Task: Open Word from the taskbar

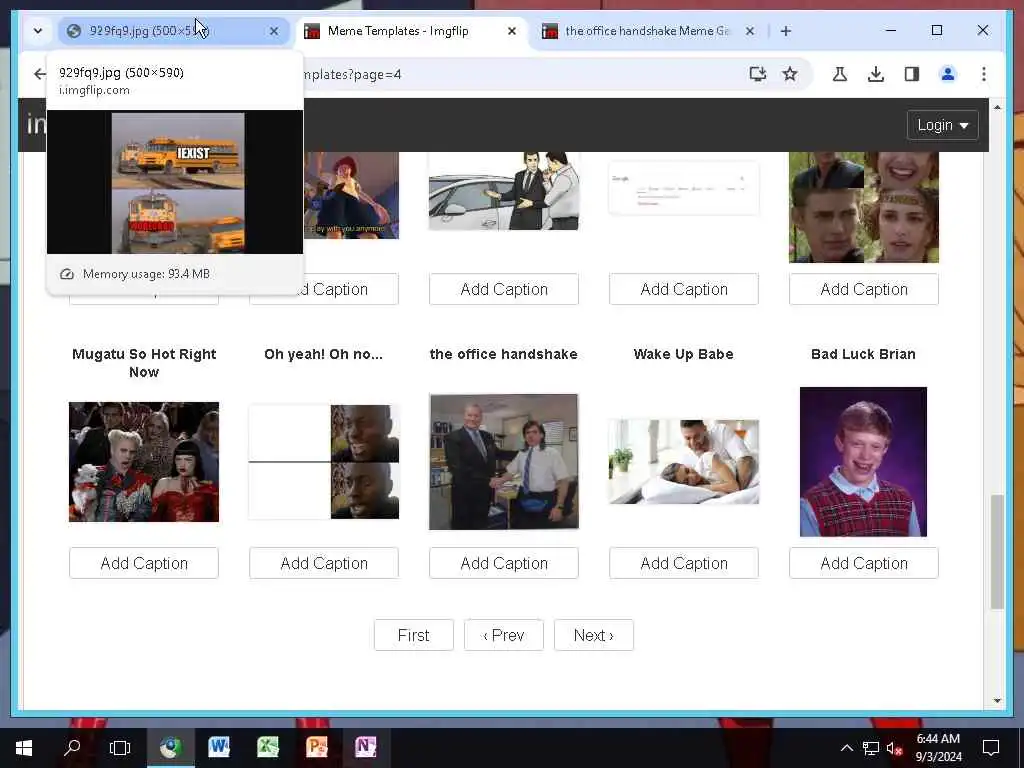Action: [x=219, y=748]
